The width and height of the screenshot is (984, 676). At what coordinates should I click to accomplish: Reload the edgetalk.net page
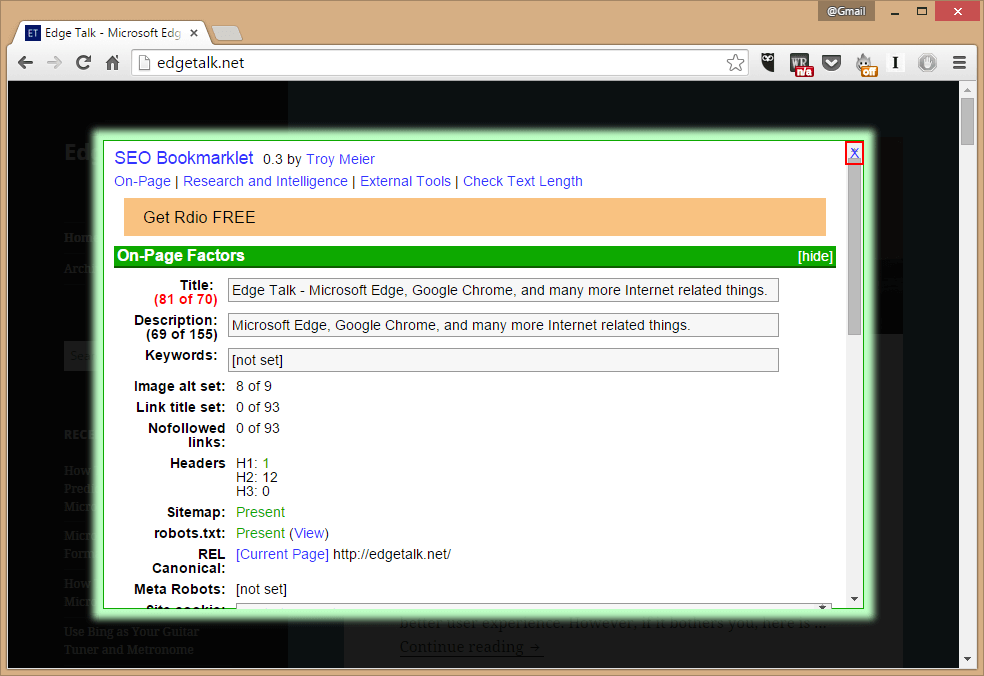coord(83,63)
